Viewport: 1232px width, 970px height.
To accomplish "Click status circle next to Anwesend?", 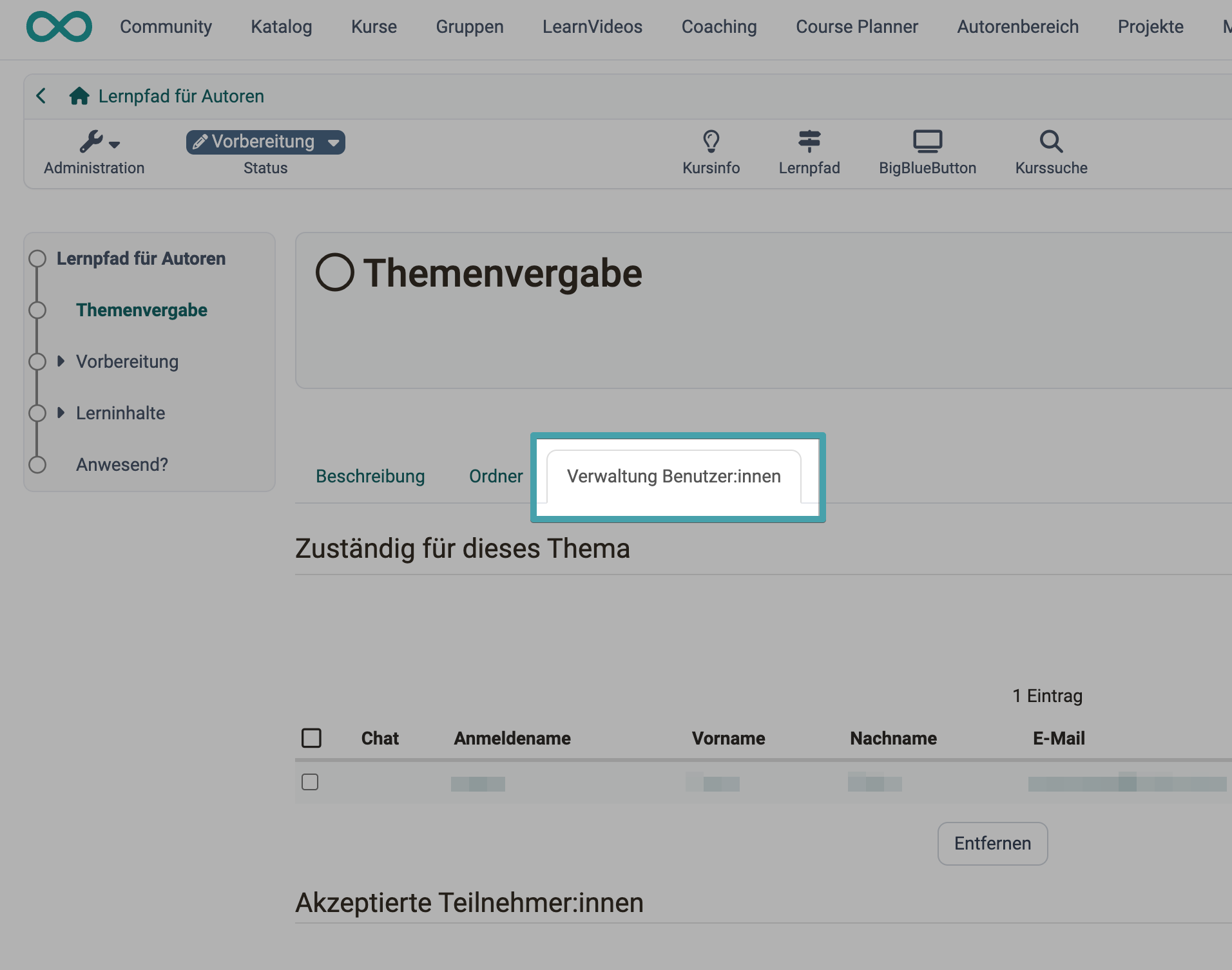I will coord(37,464).
